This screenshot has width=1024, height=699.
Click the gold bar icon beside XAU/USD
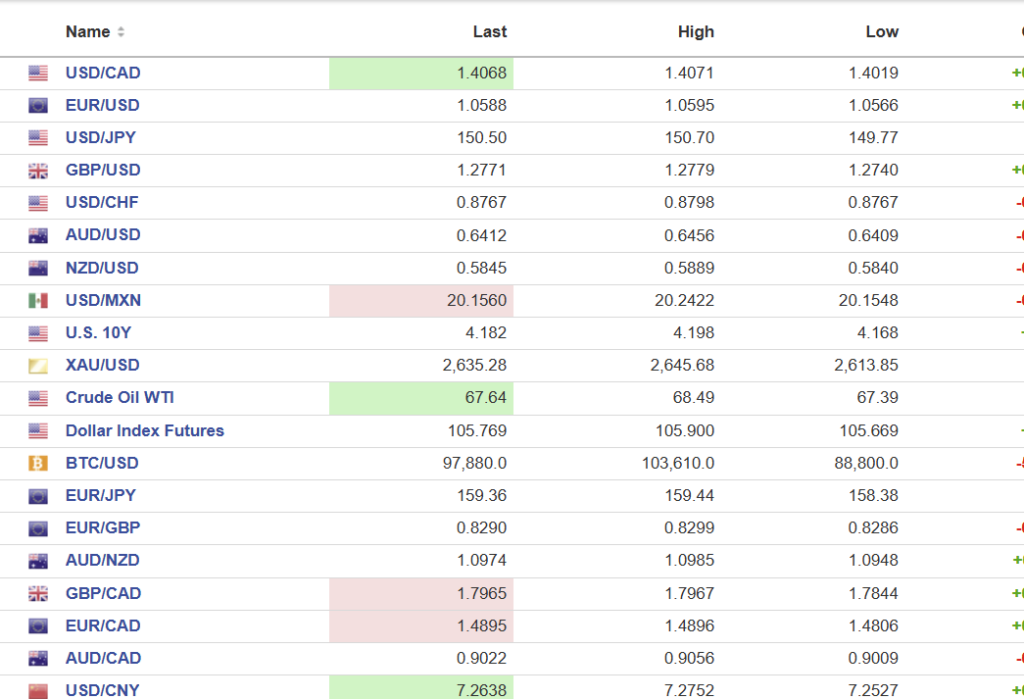tap(38, 366)
